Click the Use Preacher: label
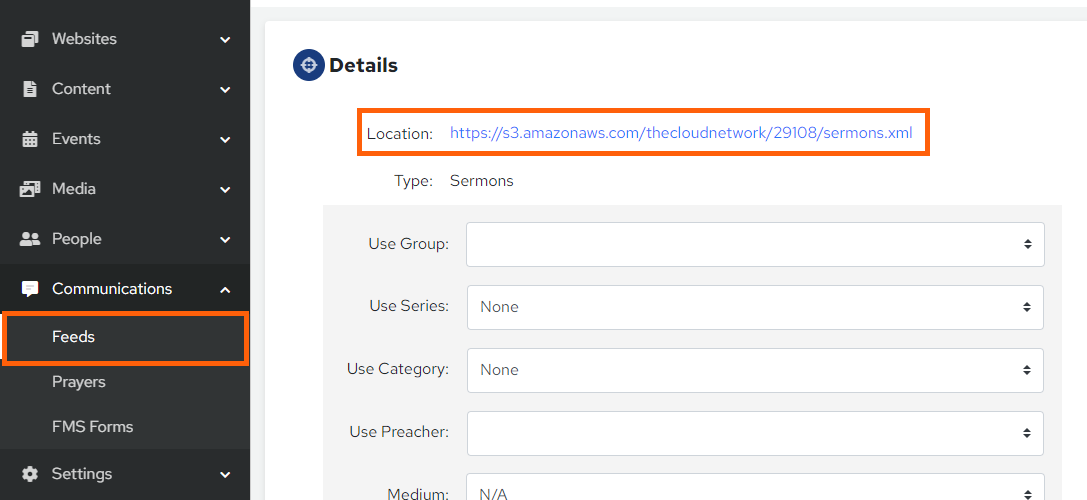This screenshot has height=500, width=1087. click(399, 432)
